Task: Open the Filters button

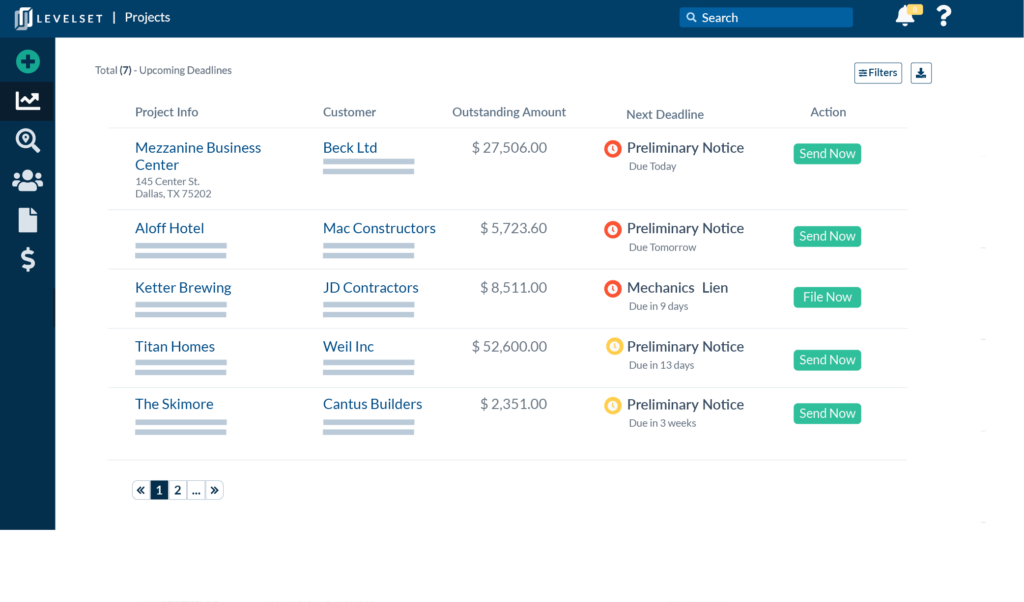Action: click(x=878, y=73)
